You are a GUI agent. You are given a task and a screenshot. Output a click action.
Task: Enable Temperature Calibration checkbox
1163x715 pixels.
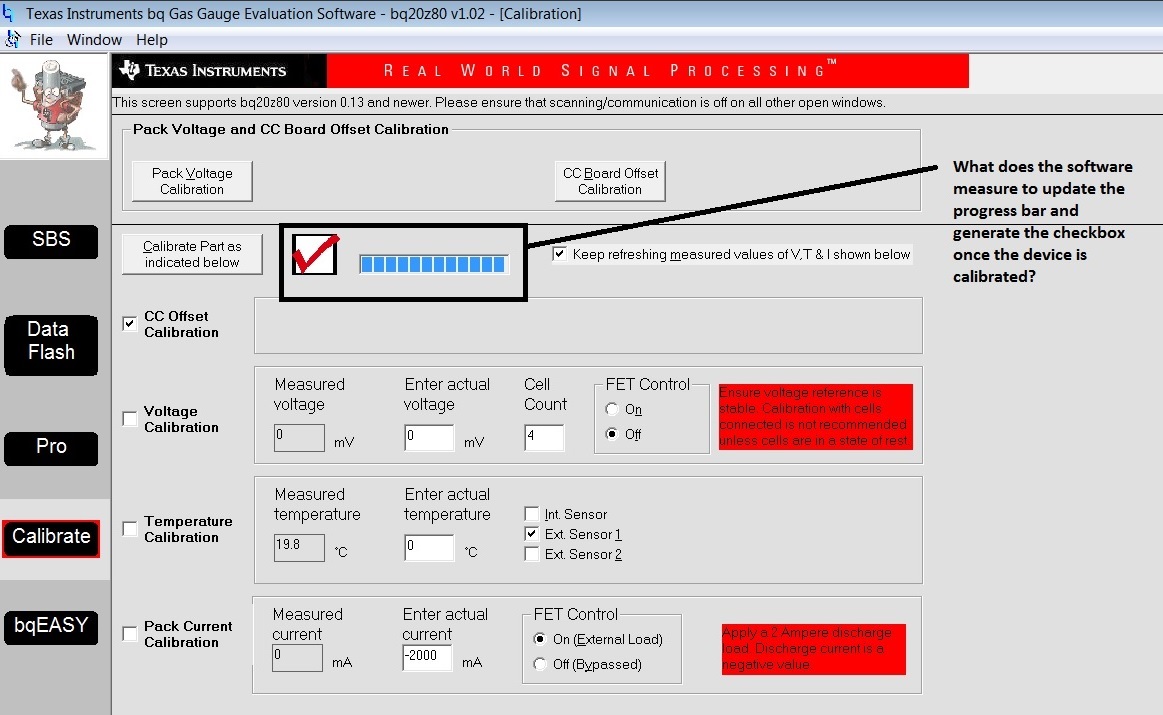pos(130,528)
